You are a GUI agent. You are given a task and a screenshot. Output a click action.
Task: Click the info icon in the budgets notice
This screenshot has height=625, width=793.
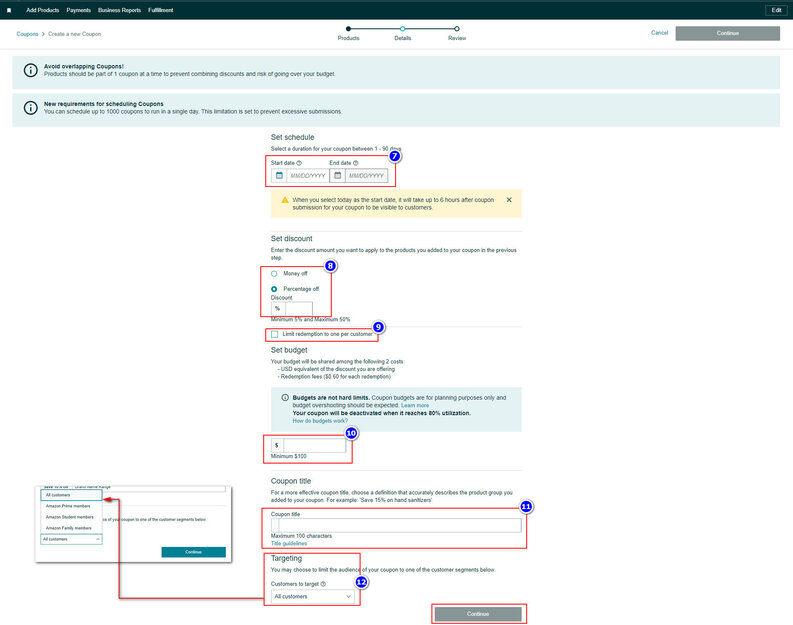point(285,397)
